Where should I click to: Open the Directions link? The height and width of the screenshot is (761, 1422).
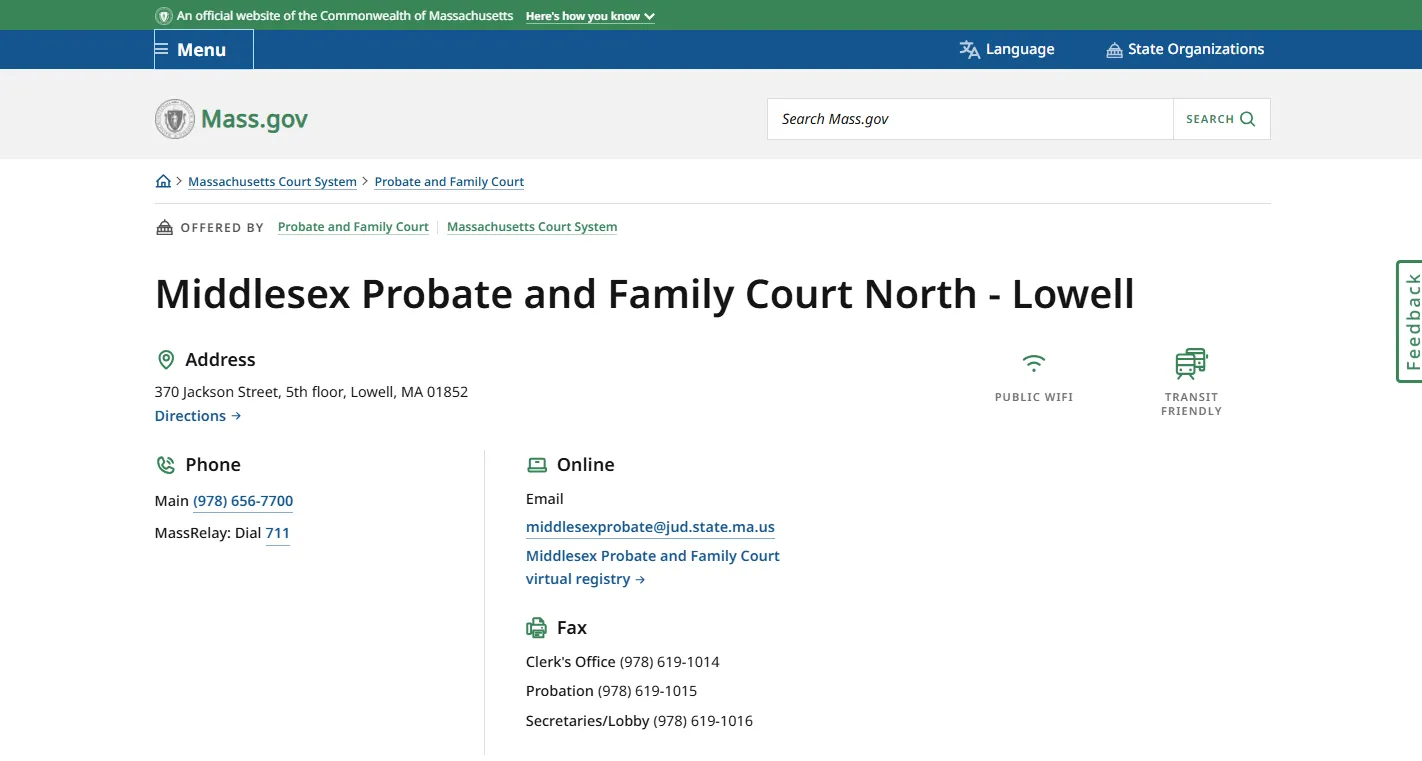[198, 416]
